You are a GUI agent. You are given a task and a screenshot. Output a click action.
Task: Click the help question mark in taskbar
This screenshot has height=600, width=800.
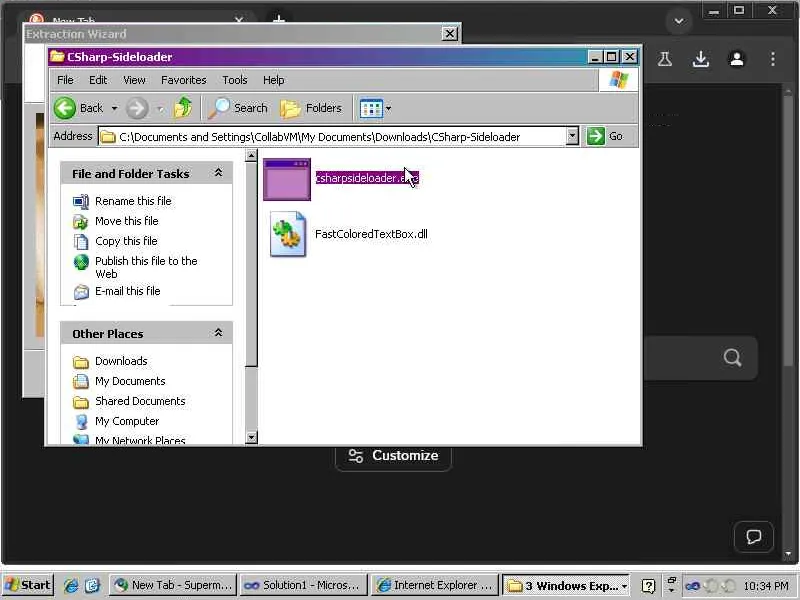pos(648,586)
